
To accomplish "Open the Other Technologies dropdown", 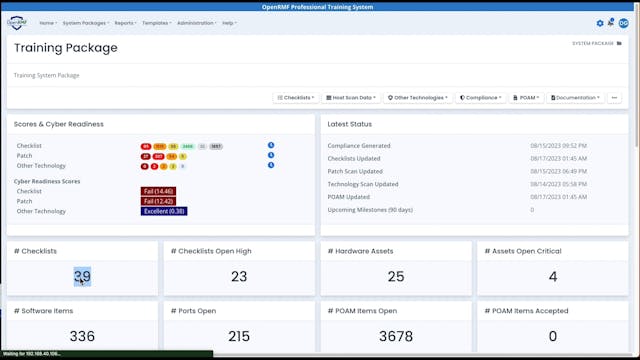I will (x=418, y=98).
